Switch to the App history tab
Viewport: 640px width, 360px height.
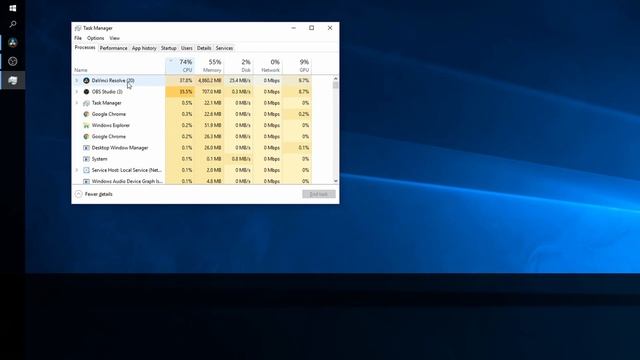point(144,48)
